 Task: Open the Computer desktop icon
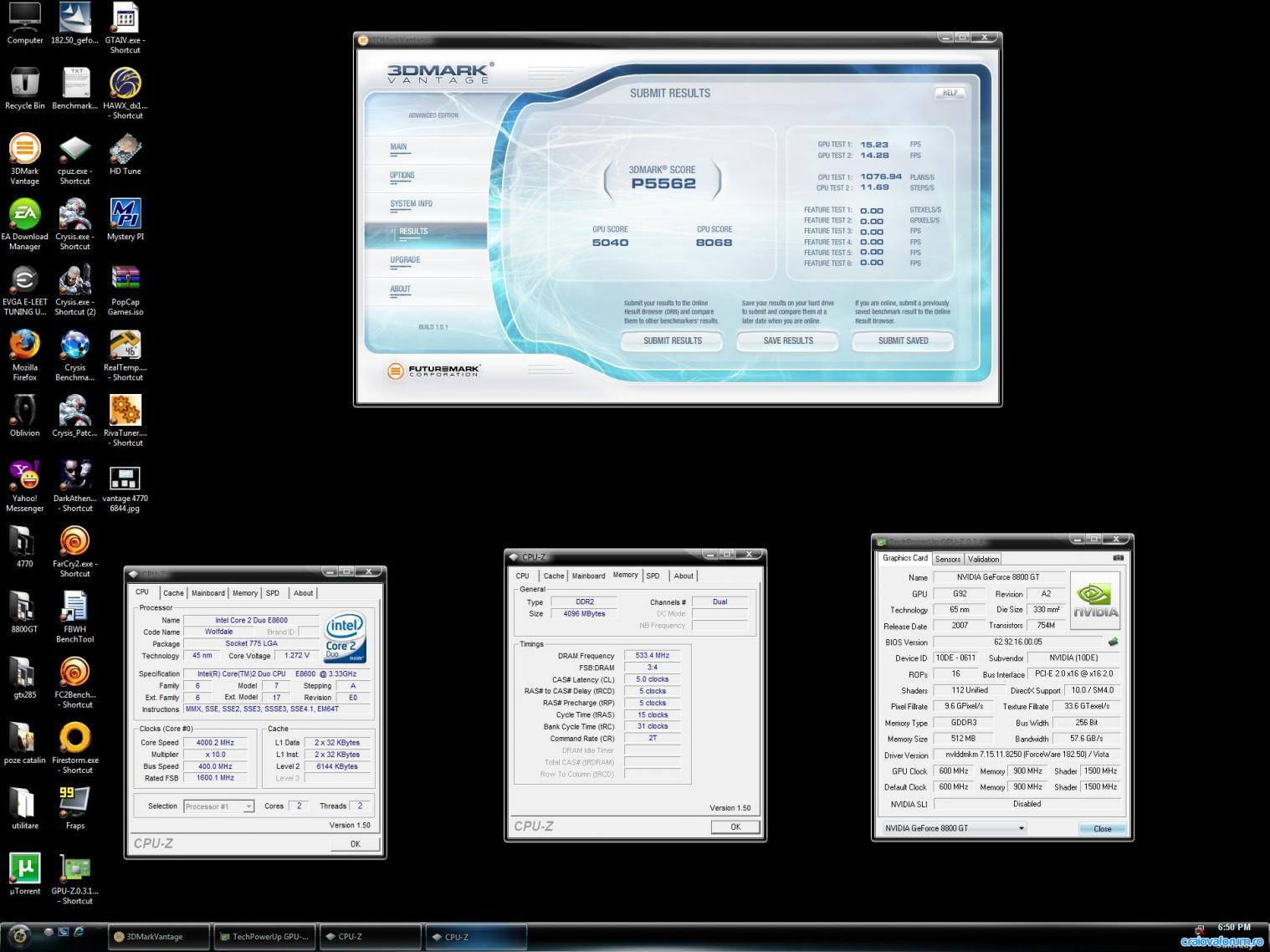point(24,23)
